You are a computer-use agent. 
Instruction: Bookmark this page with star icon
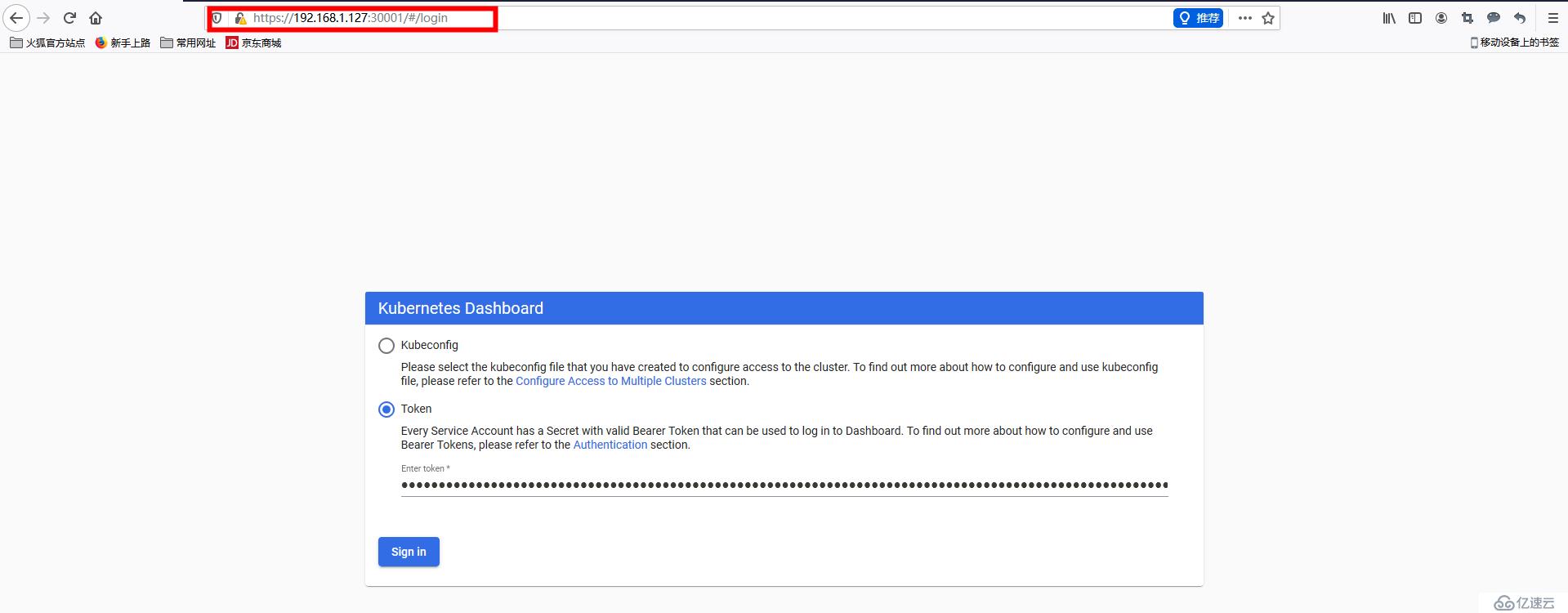coord(1268,18)
